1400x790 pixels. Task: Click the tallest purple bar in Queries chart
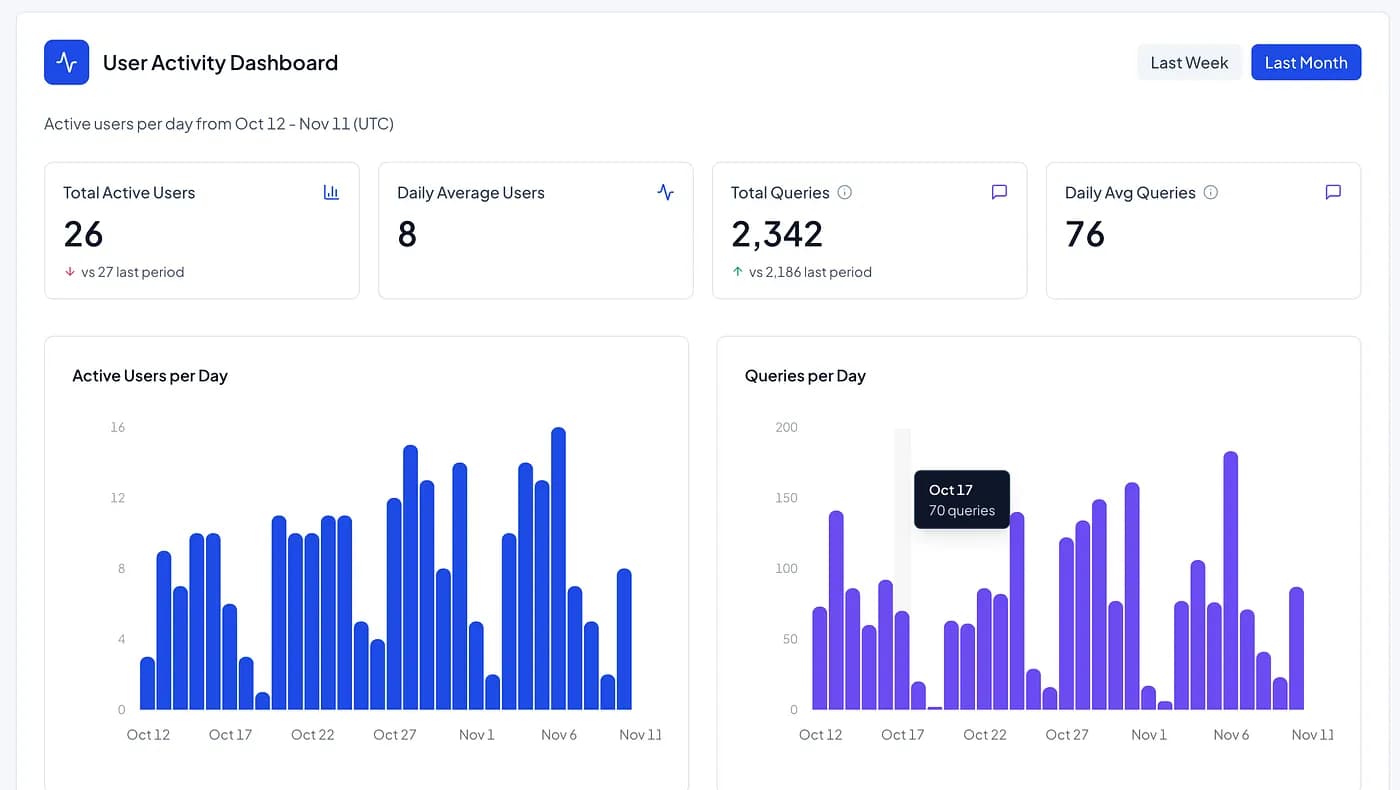click(1231, 581)
